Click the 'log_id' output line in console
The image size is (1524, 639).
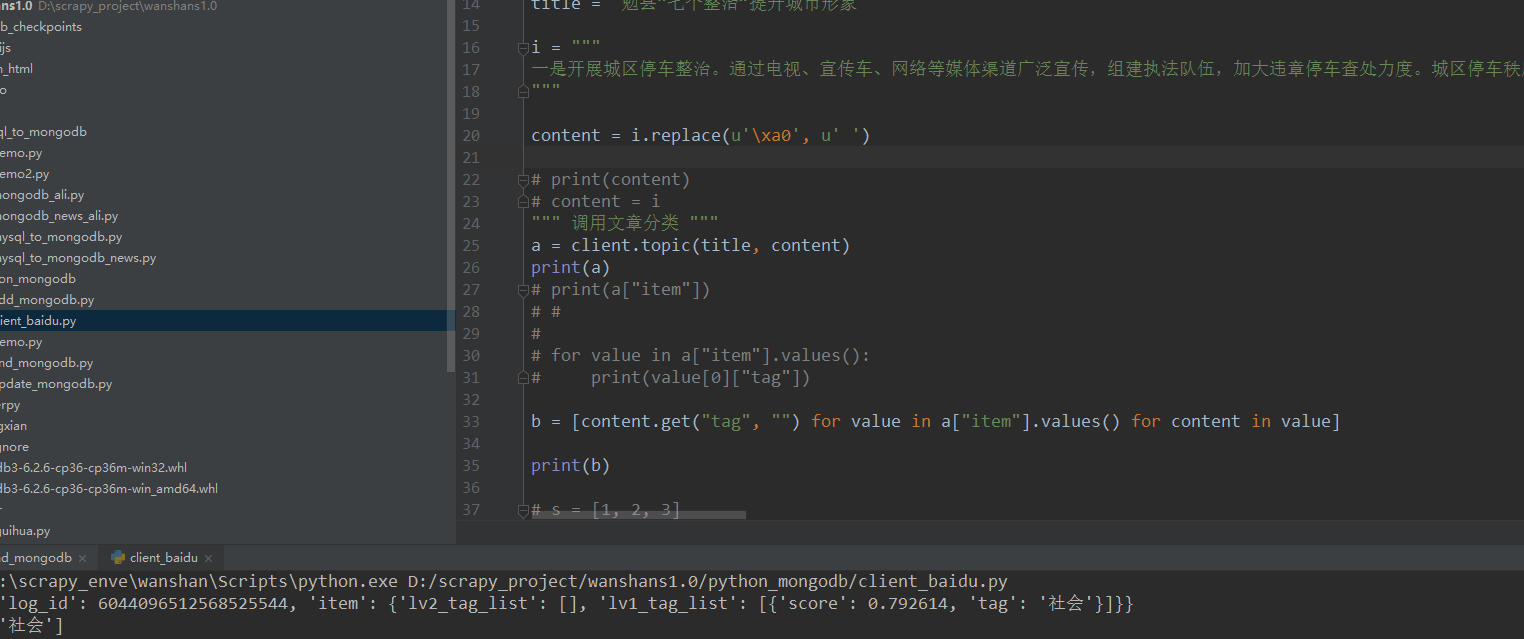point(566,604)
